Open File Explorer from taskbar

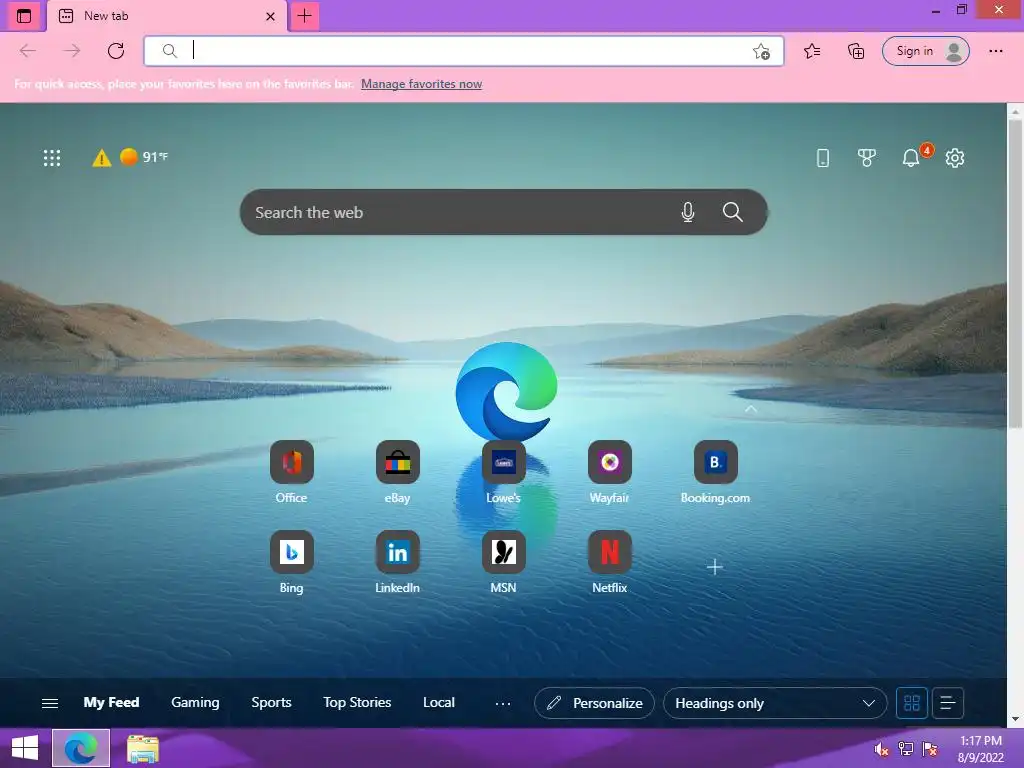(x=142, y=748)
